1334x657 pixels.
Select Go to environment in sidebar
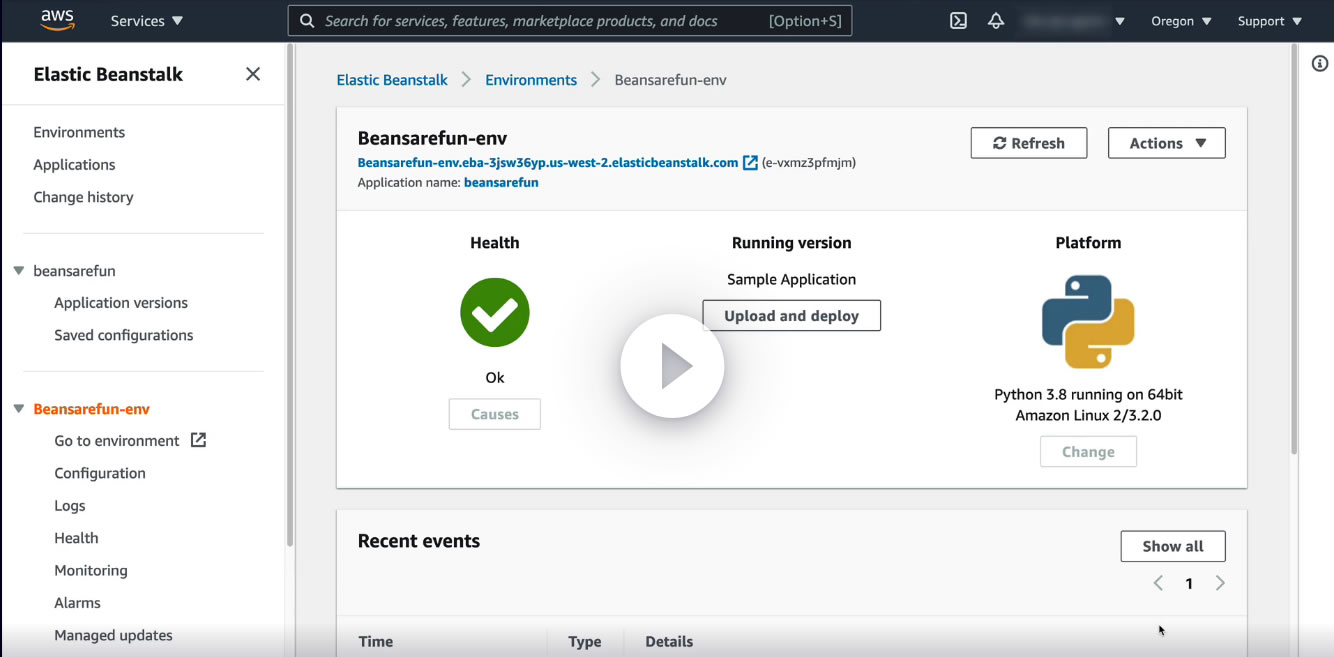coord(117,441)
